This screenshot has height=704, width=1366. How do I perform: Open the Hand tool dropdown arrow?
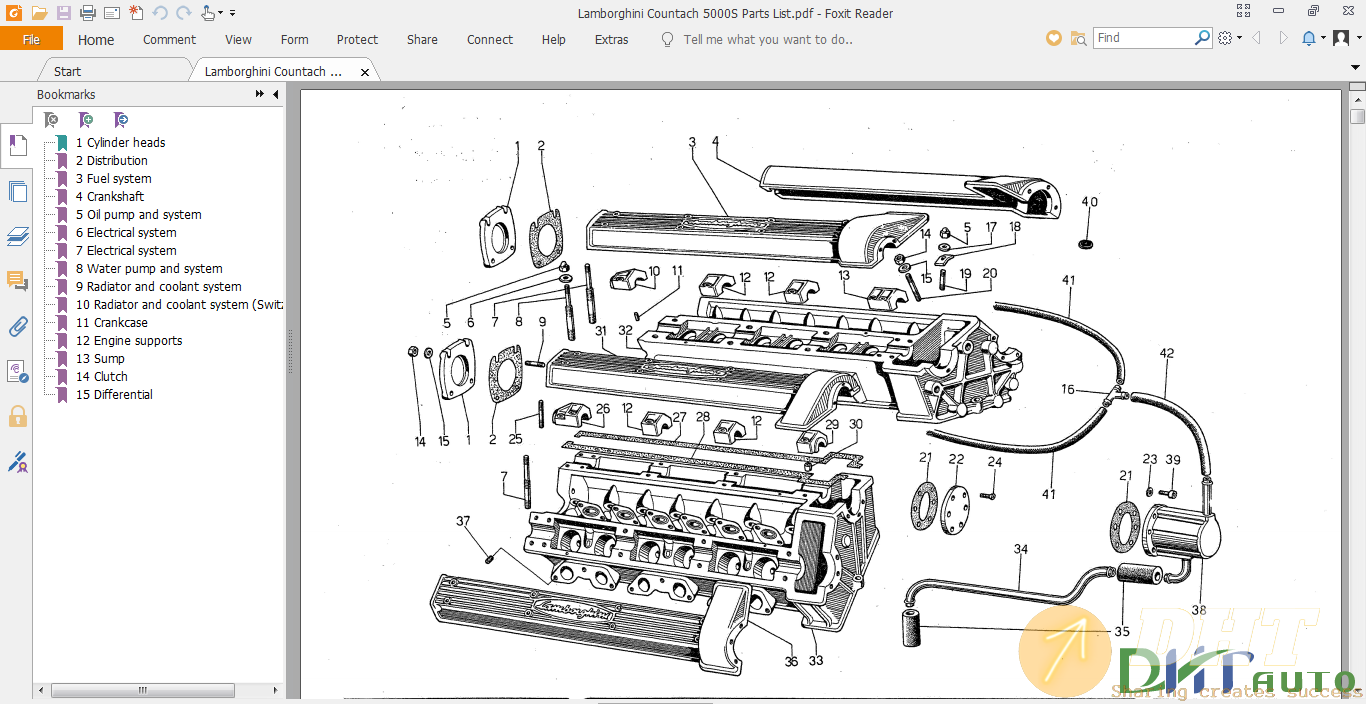pos(221,14)
